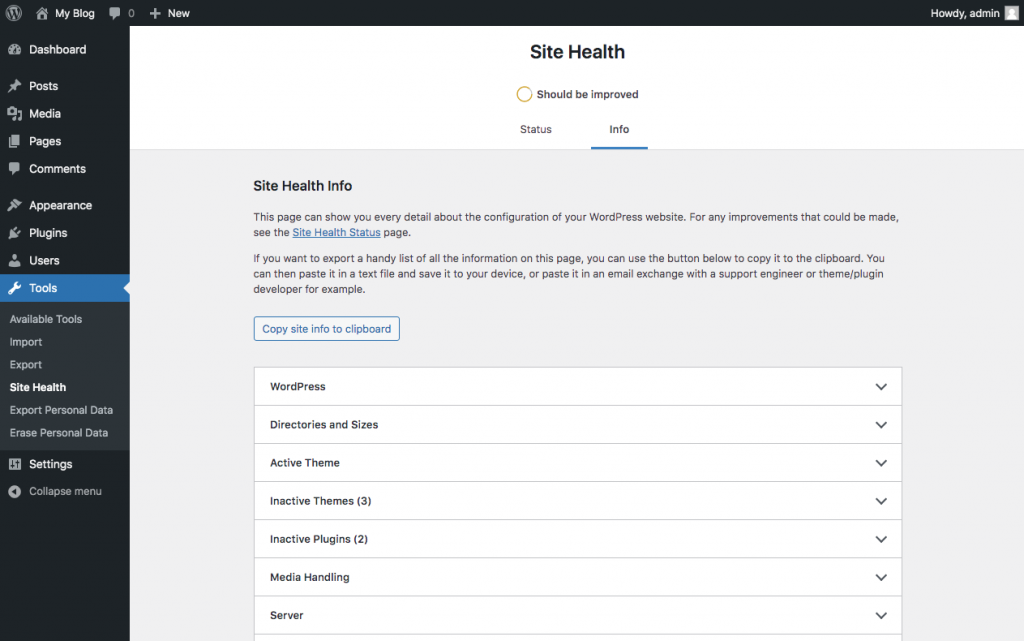The width and height of the screenshot is (1024, 641).
Task: Open the Pages menu
Action: [44, 141]
